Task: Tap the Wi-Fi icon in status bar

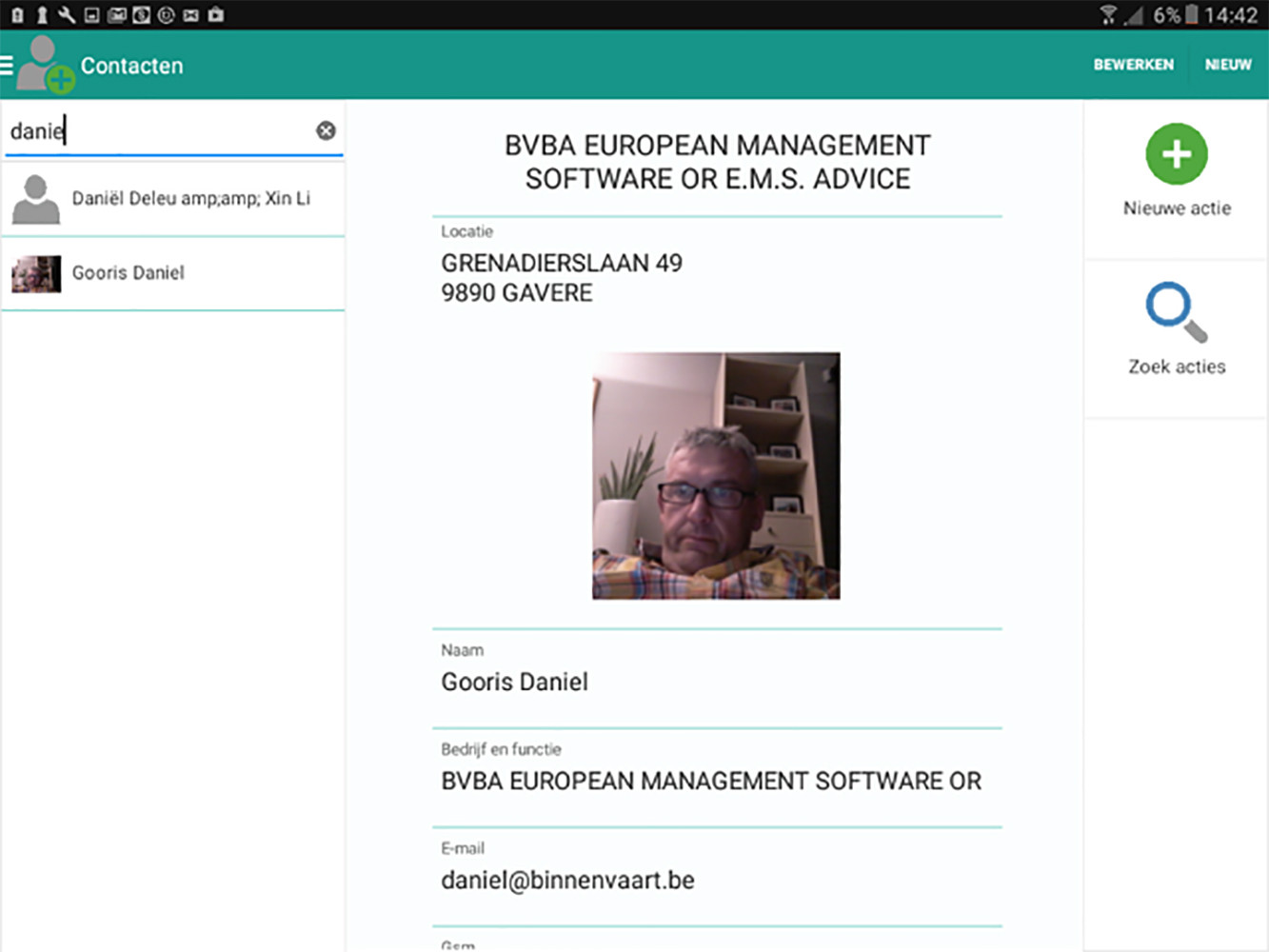Action: (1108, 15)
